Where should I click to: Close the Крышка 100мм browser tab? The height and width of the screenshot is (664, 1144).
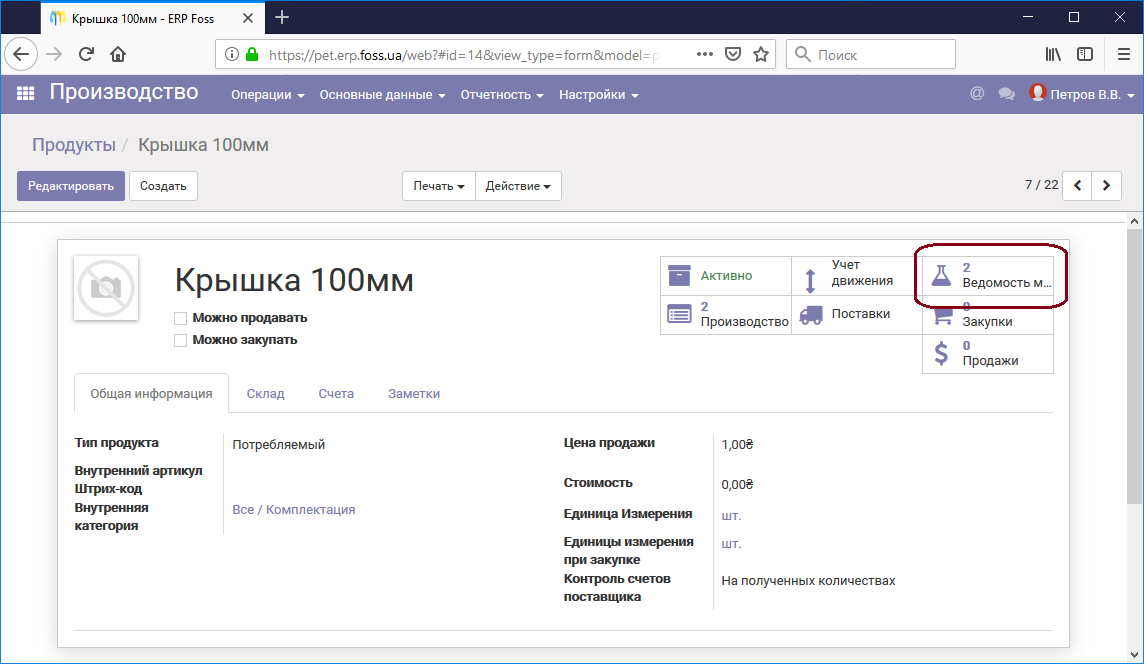[248, 18]
